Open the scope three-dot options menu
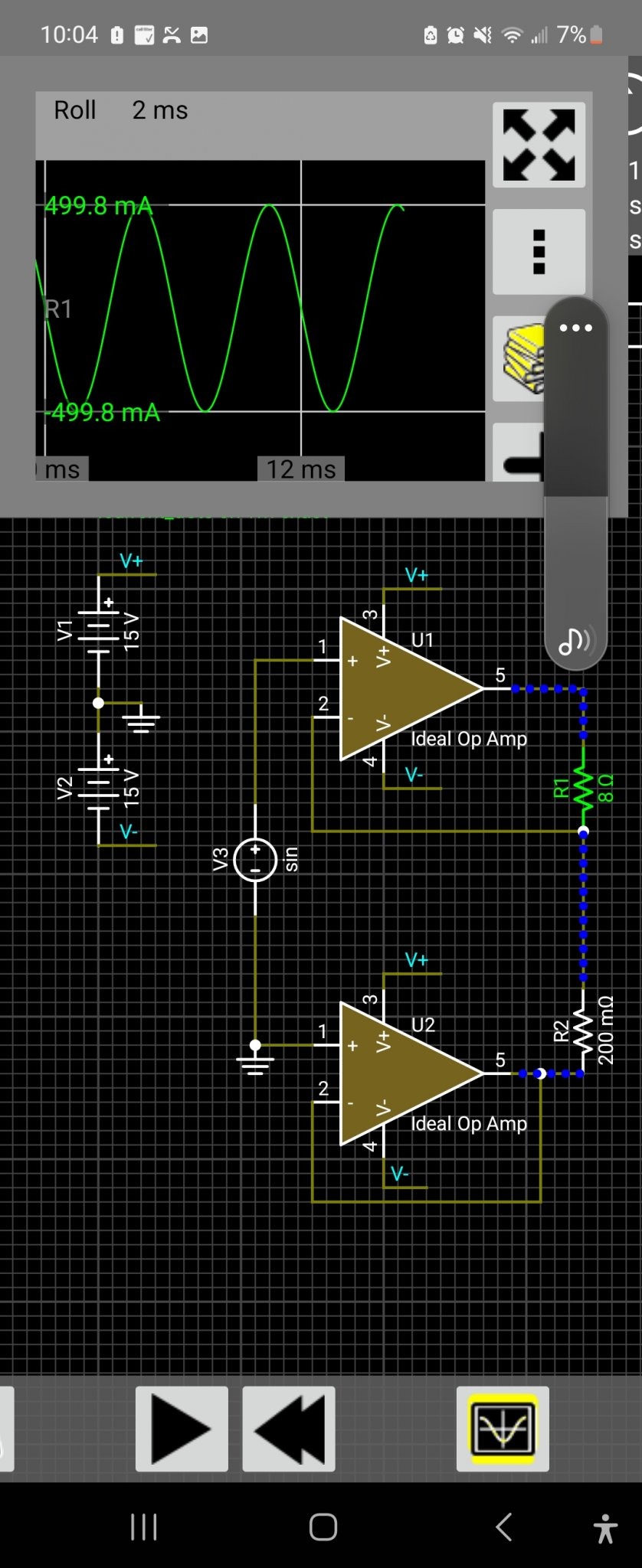This screenshot has height=1568, width=642. pyautogui.click(x=539, y=252)
